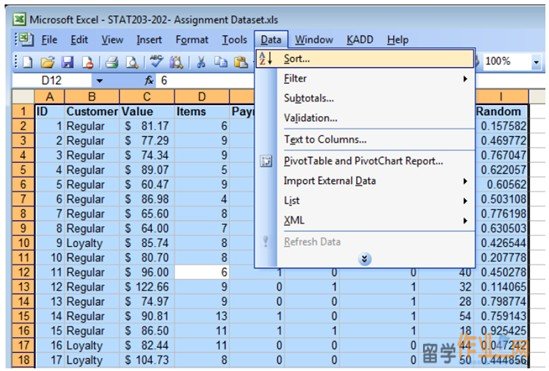Click the New workbook icon
The image size is (549, 371).
pos(27,62)
